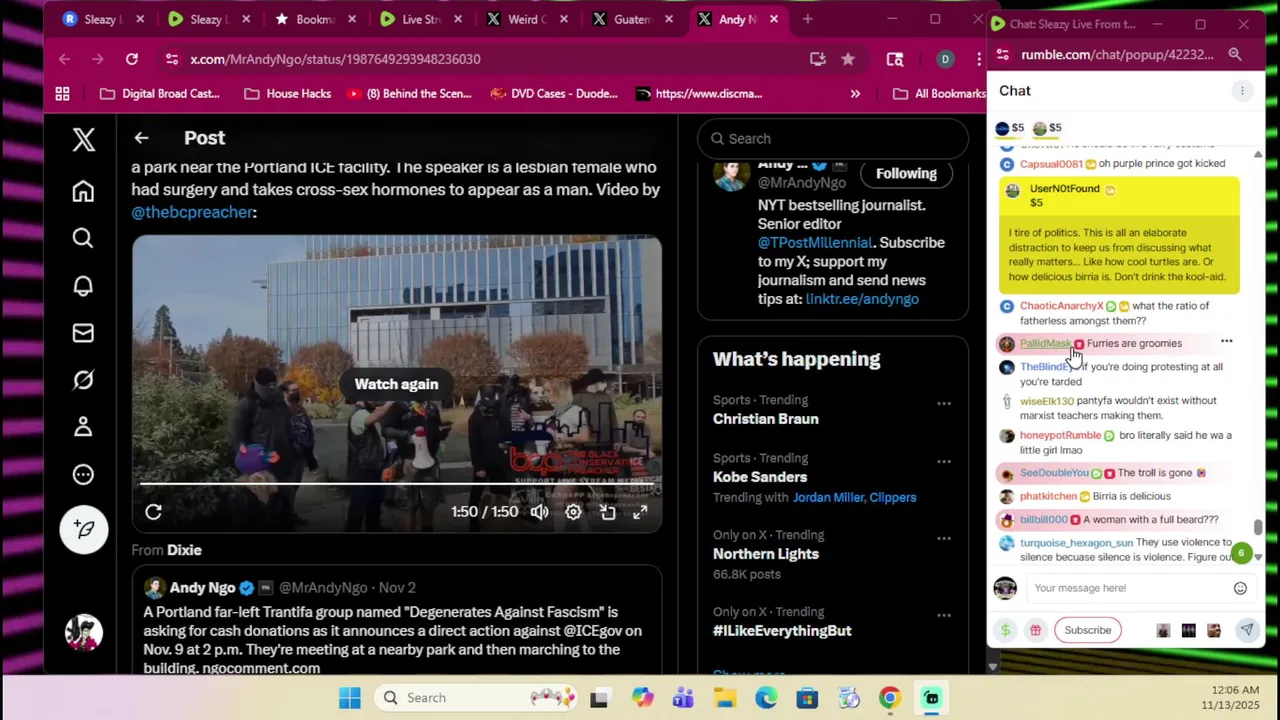The height and width of the screenshot is (720, 1280).
Task: Open Northern Lights trending topic
Action: (x=766, y=554)
